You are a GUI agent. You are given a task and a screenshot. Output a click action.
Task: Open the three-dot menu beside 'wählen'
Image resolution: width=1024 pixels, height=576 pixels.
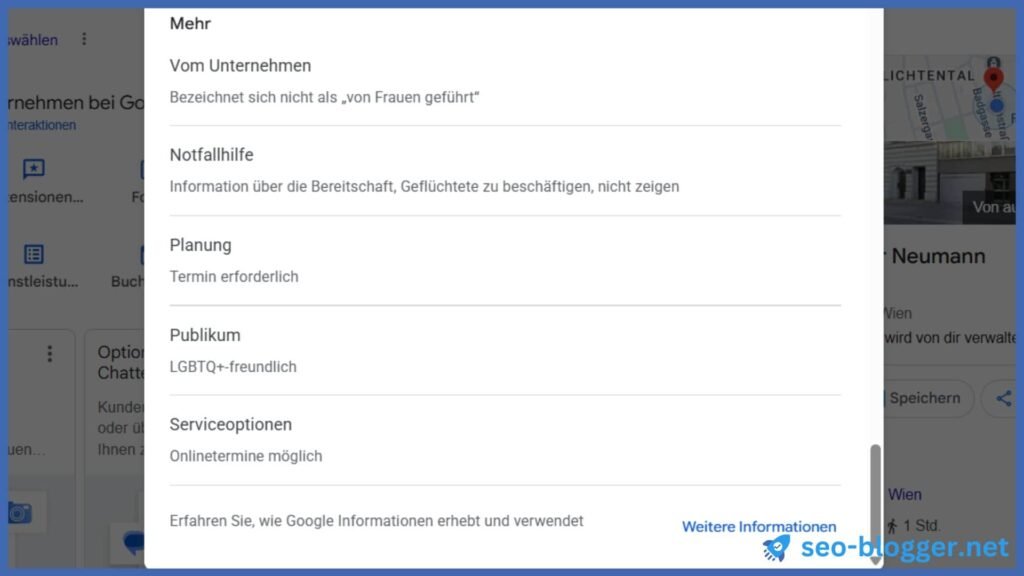click(x=84, y=39)
